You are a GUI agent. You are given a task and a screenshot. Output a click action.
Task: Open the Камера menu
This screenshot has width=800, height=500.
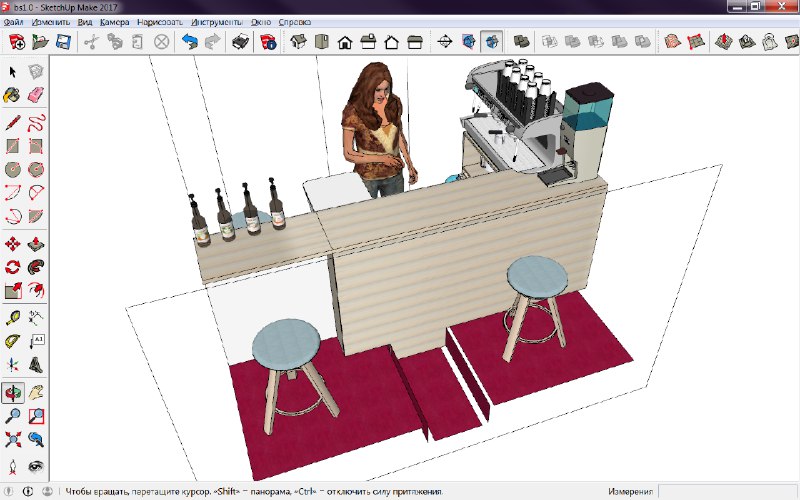point(114,21)
